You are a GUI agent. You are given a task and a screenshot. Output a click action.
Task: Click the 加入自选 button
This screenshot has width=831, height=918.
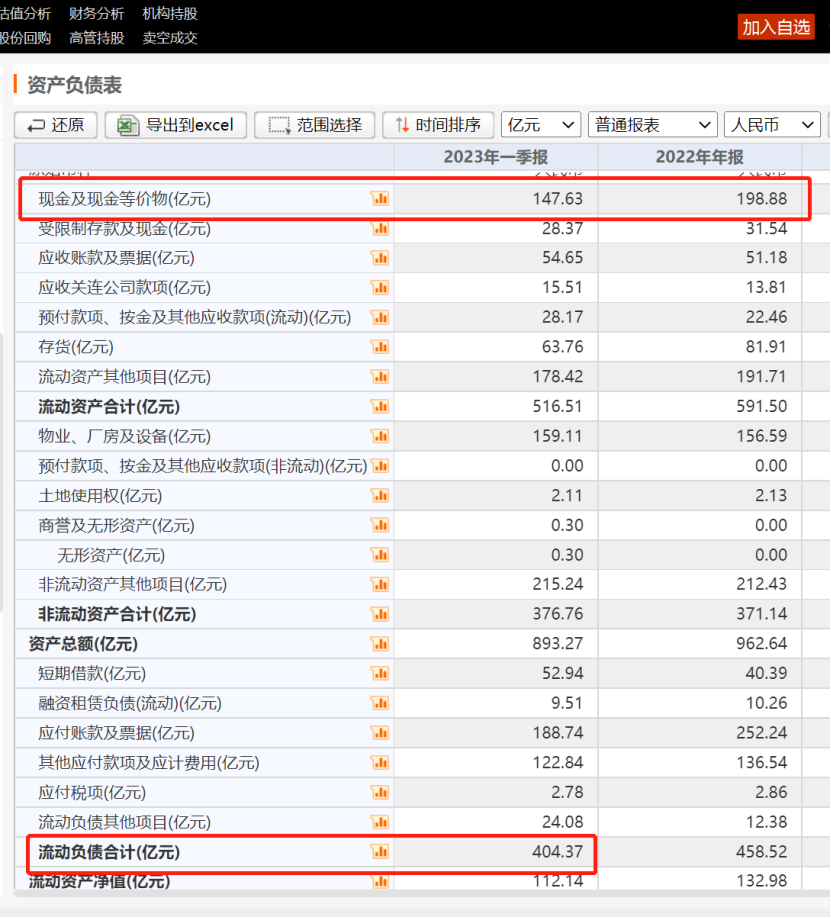coord(776,27)
